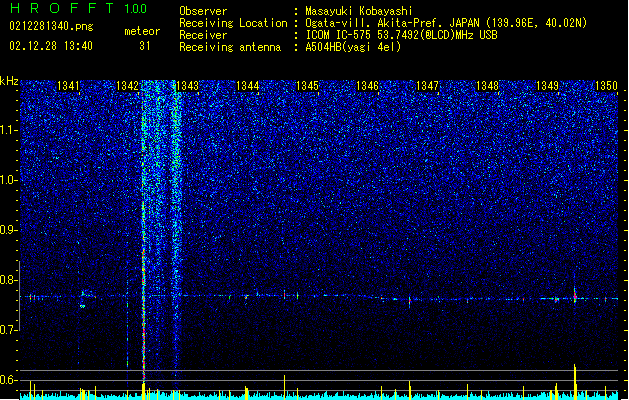
Task: Click the 1341 time marker
Action: click(69, 85)
